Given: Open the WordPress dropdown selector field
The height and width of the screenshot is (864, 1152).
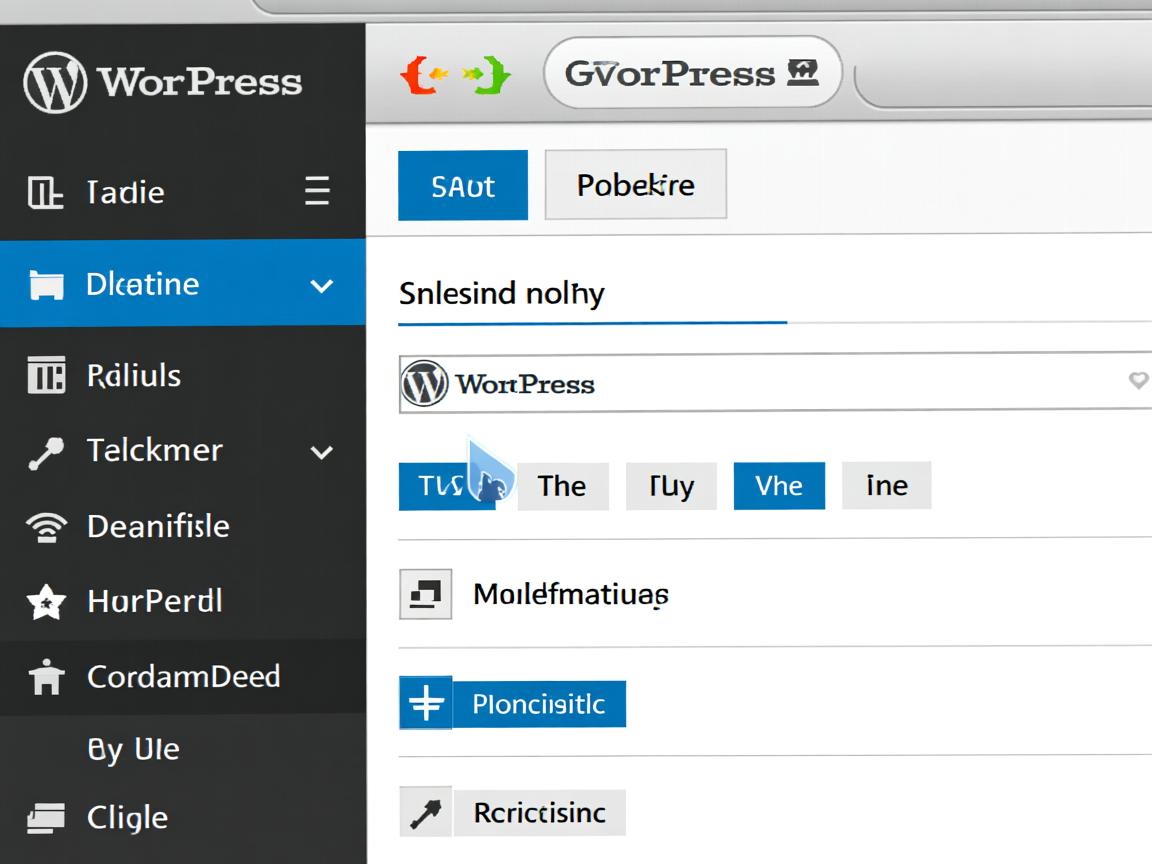Looking at the screenshot, I should (x=774, y=383).
